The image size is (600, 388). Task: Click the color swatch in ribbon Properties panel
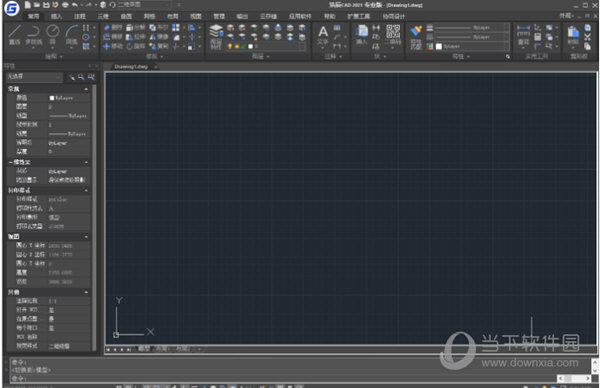(439, 46)
